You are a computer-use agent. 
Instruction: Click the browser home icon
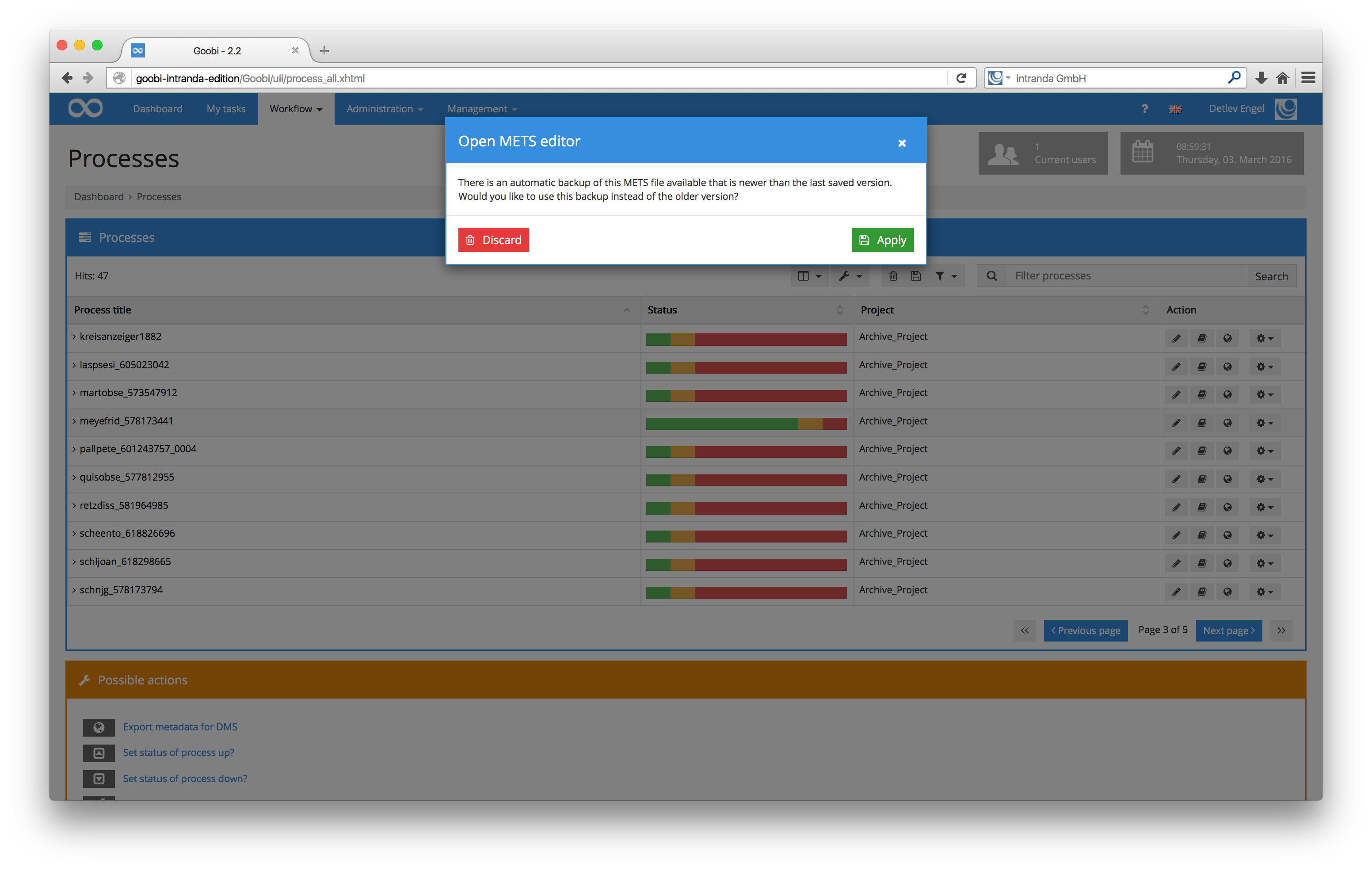[1282, 78]
